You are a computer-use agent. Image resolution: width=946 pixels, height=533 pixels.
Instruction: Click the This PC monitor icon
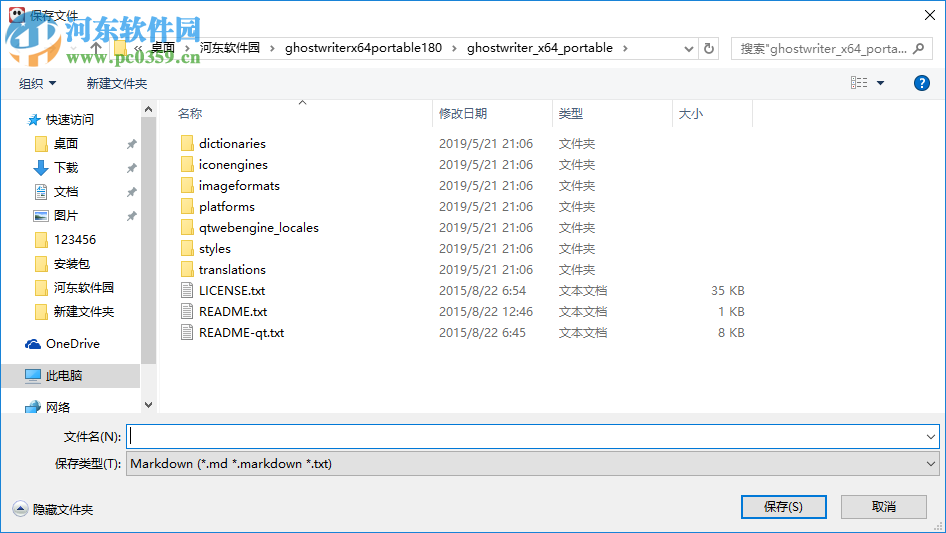(x=33, y=375)
